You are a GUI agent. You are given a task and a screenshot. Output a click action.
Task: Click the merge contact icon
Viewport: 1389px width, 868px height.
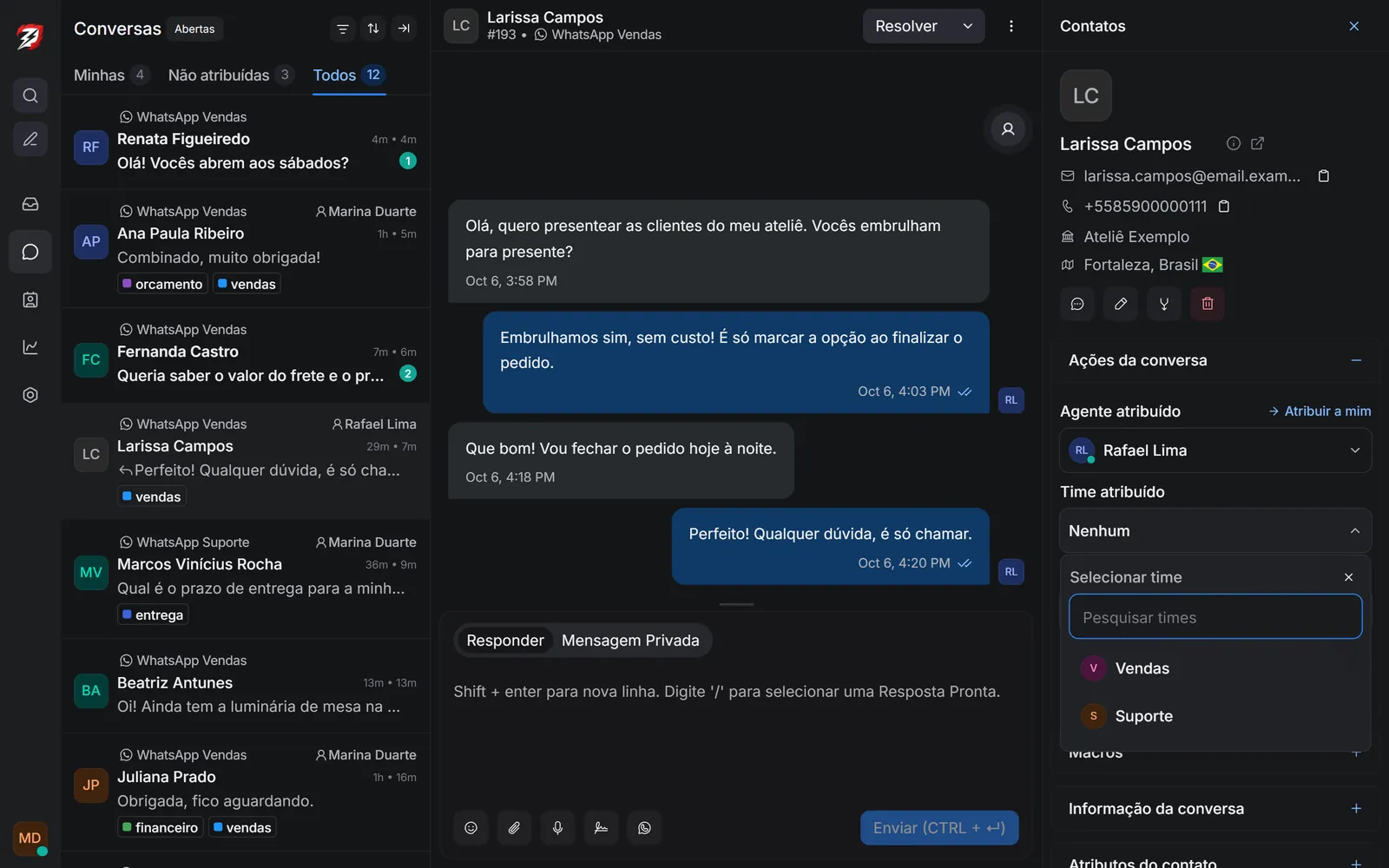[1164, 304]
